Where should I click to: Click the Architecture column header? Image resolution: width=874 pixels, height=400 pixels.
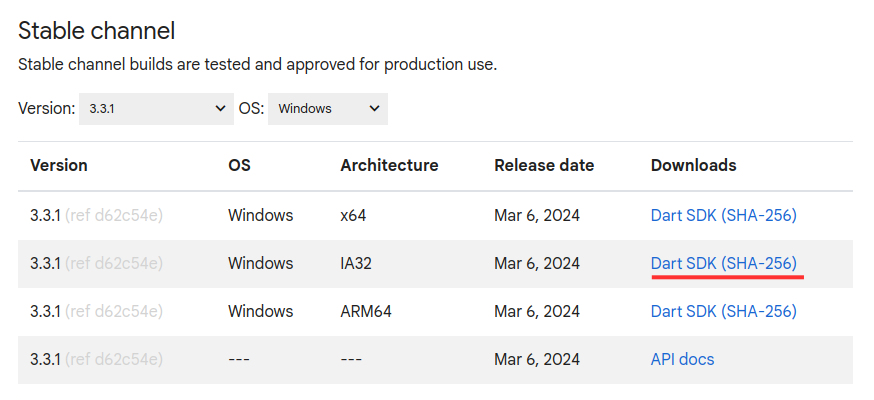point(389,165)
